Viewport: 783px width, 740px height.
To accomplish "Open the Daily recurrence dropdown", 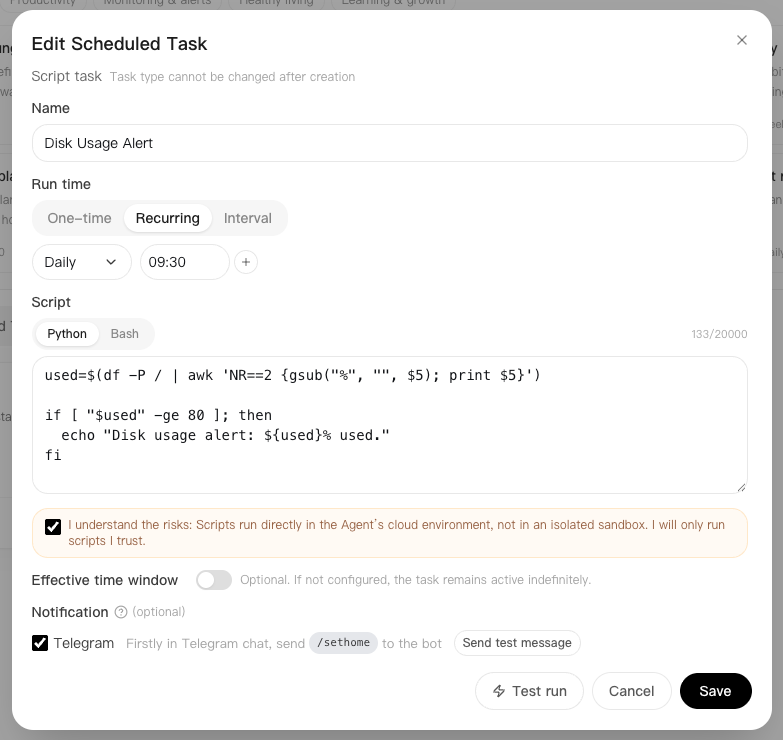I will click(x=82, y=262).
